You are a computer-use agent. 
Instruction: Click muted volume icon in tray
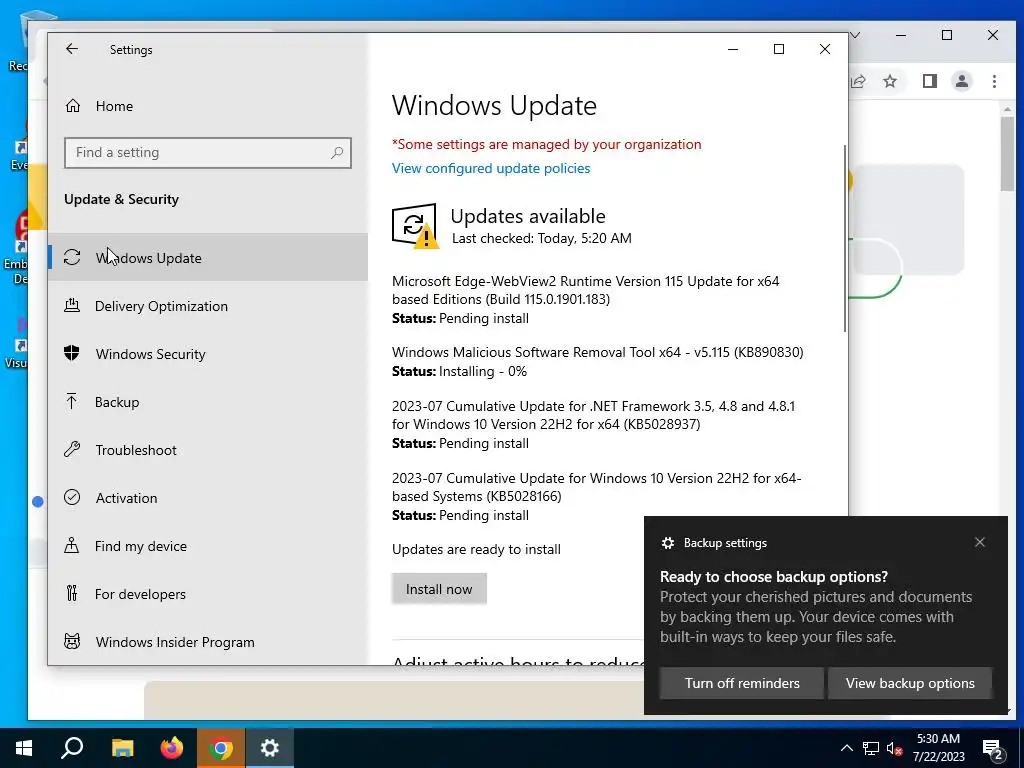pos(895,748)
